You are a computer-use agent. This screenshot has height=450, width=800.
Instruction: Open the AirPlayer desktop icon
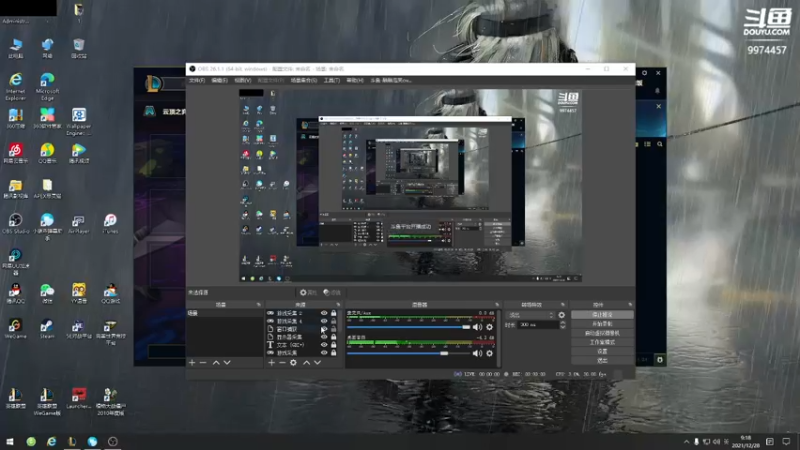(79, 223)
